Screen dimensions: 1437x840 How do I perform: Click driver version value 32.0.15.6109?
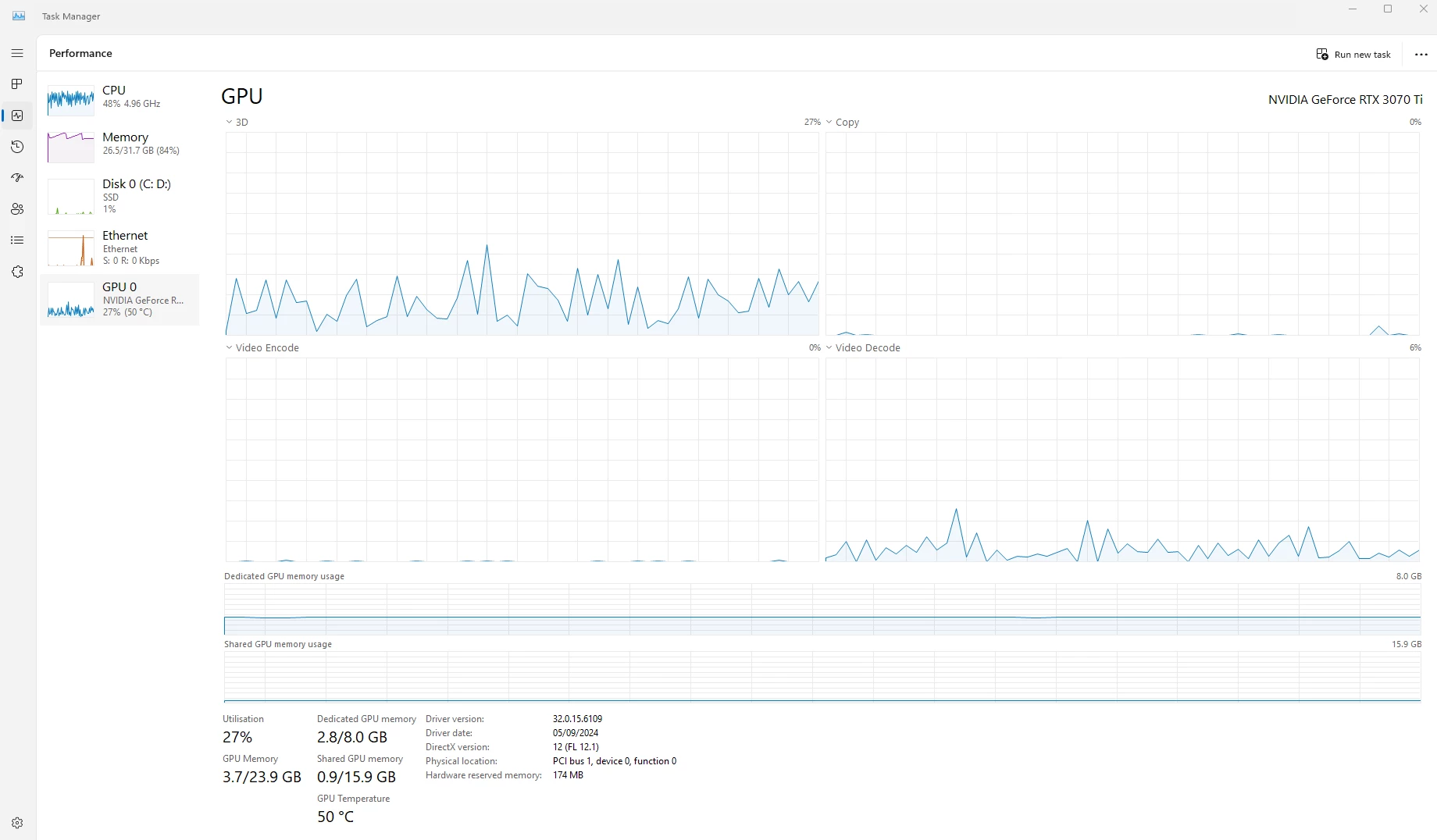coord(577,719)
